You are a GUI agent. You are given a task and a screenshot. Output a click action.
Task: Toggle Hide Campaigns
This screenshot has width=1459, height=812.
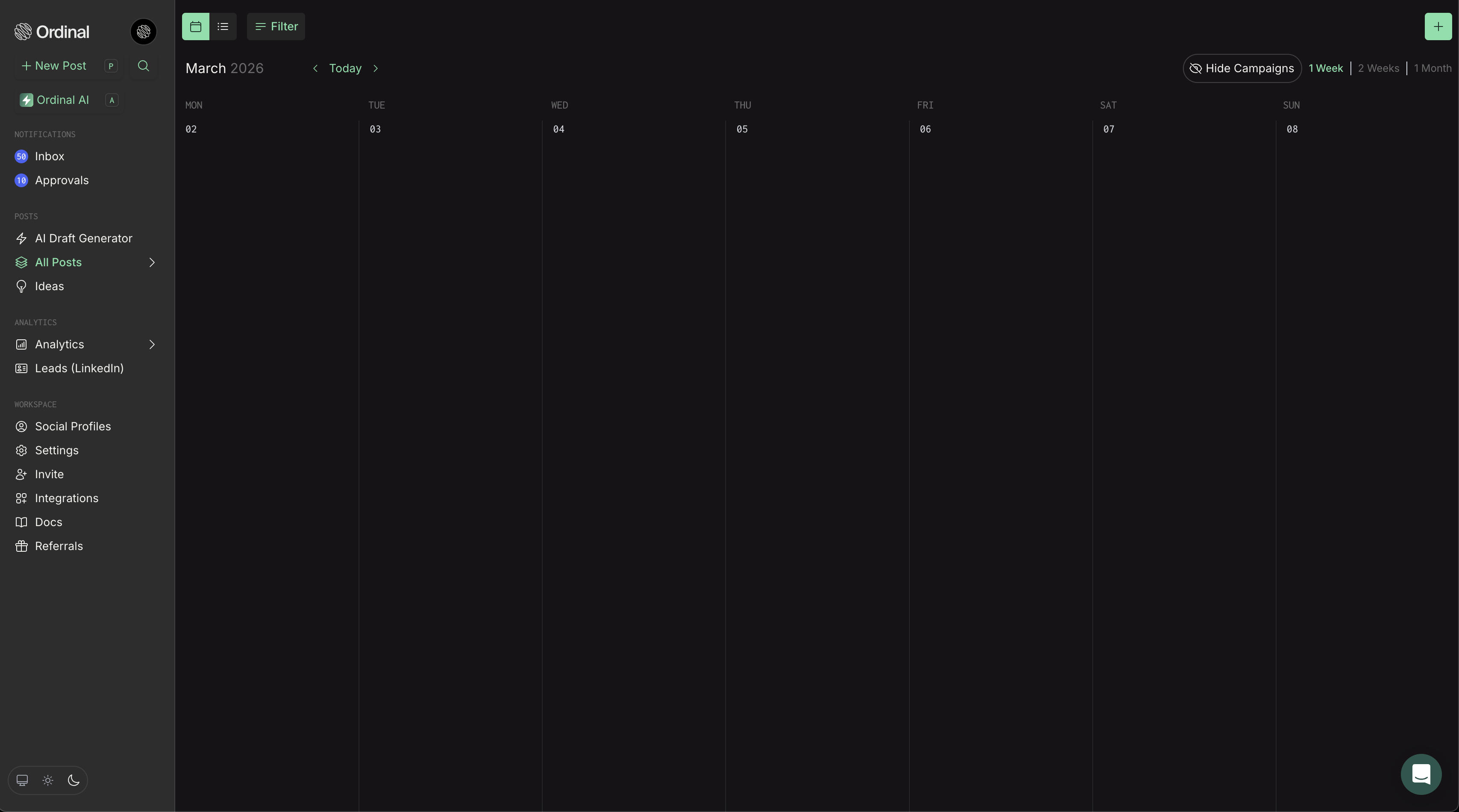(1241, 68)
